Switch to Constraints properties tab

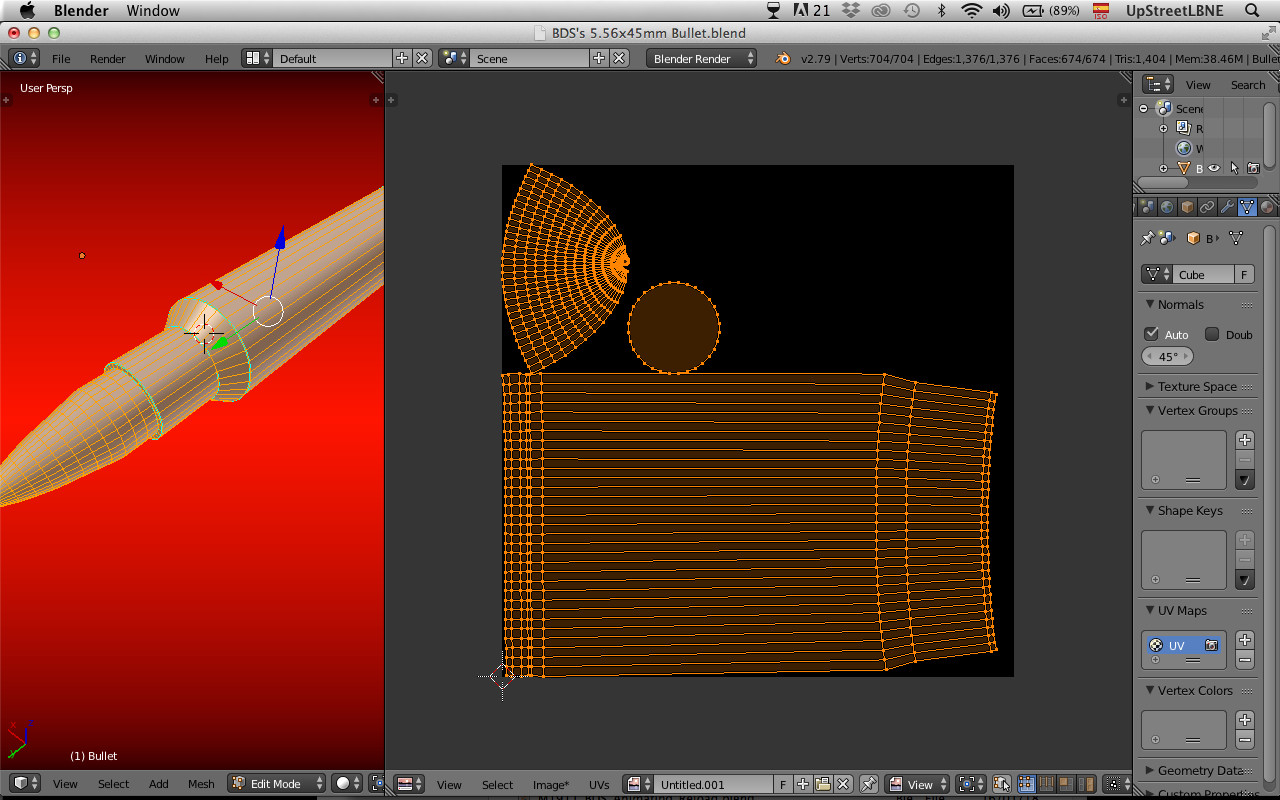pyautogui.click(x=1207, y=207)
